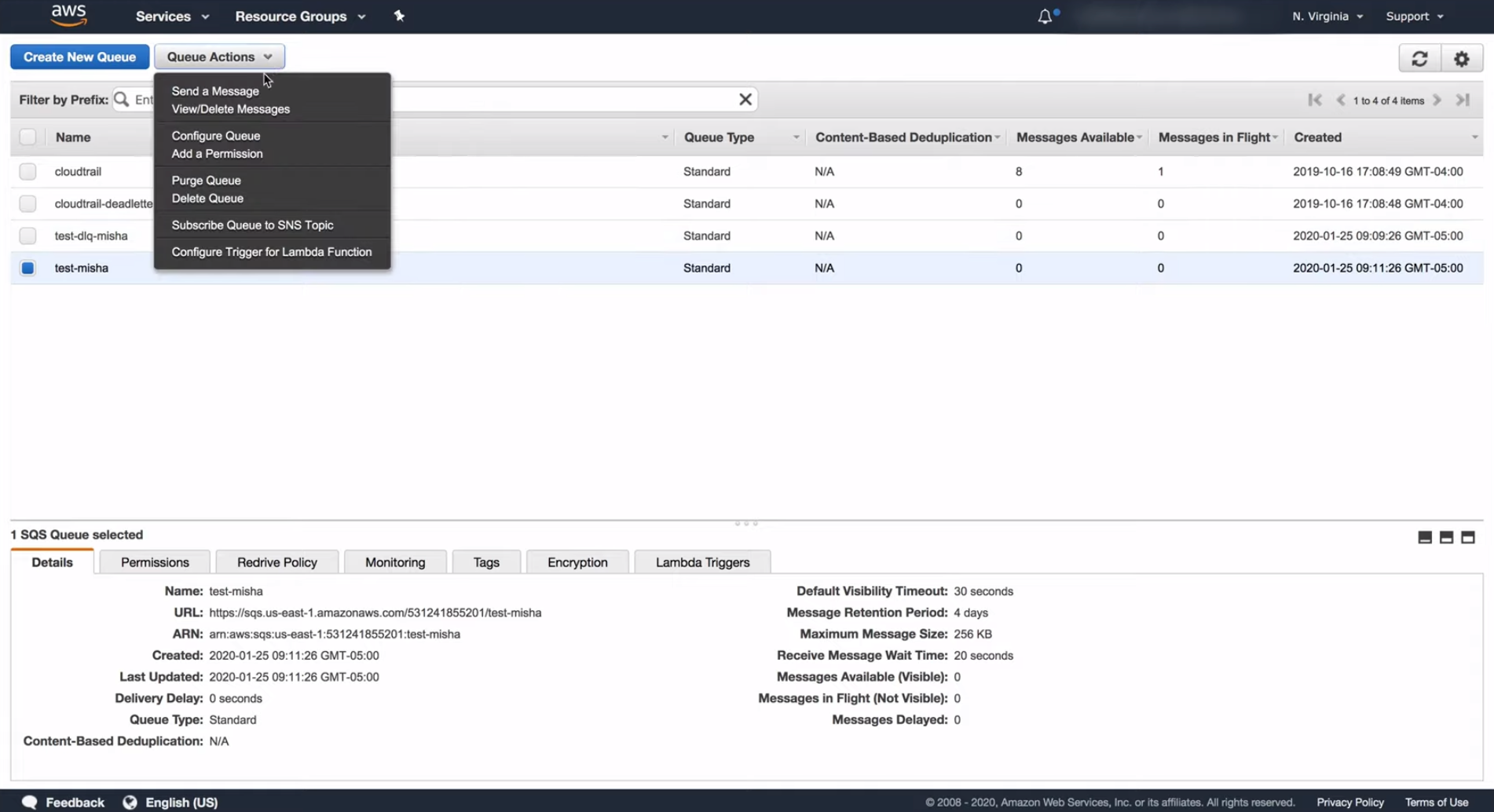Go to the next page of queues

click(1437, 100)
